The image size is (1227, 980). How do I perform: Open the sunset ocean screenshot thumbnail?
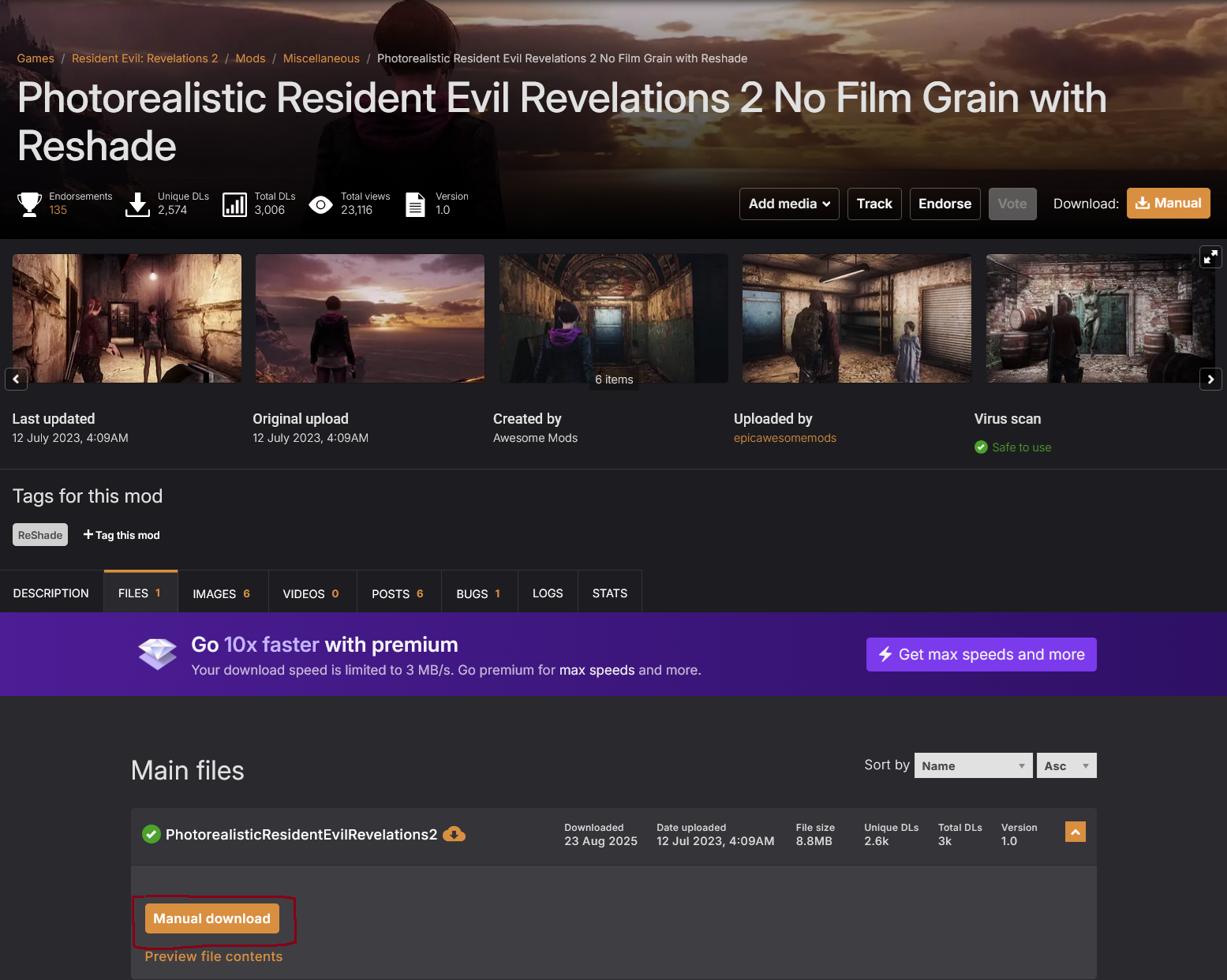pyautogui.click(x=370, y=318)
